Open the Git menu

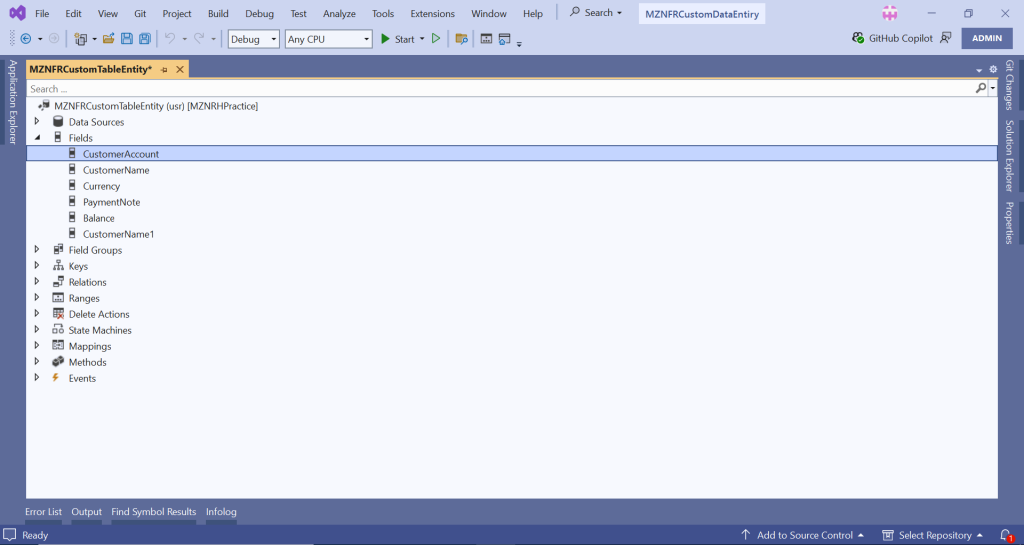click(x=140, y=14)
